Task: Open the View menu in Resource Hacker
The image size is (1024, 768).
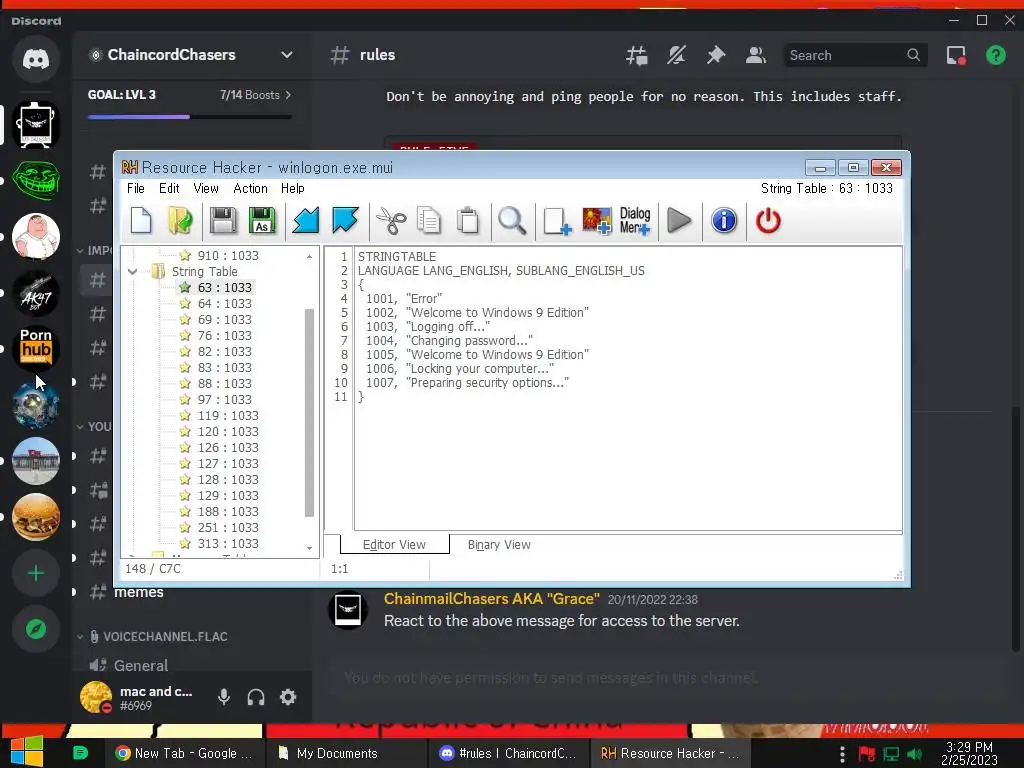Action: click(206, 188)
